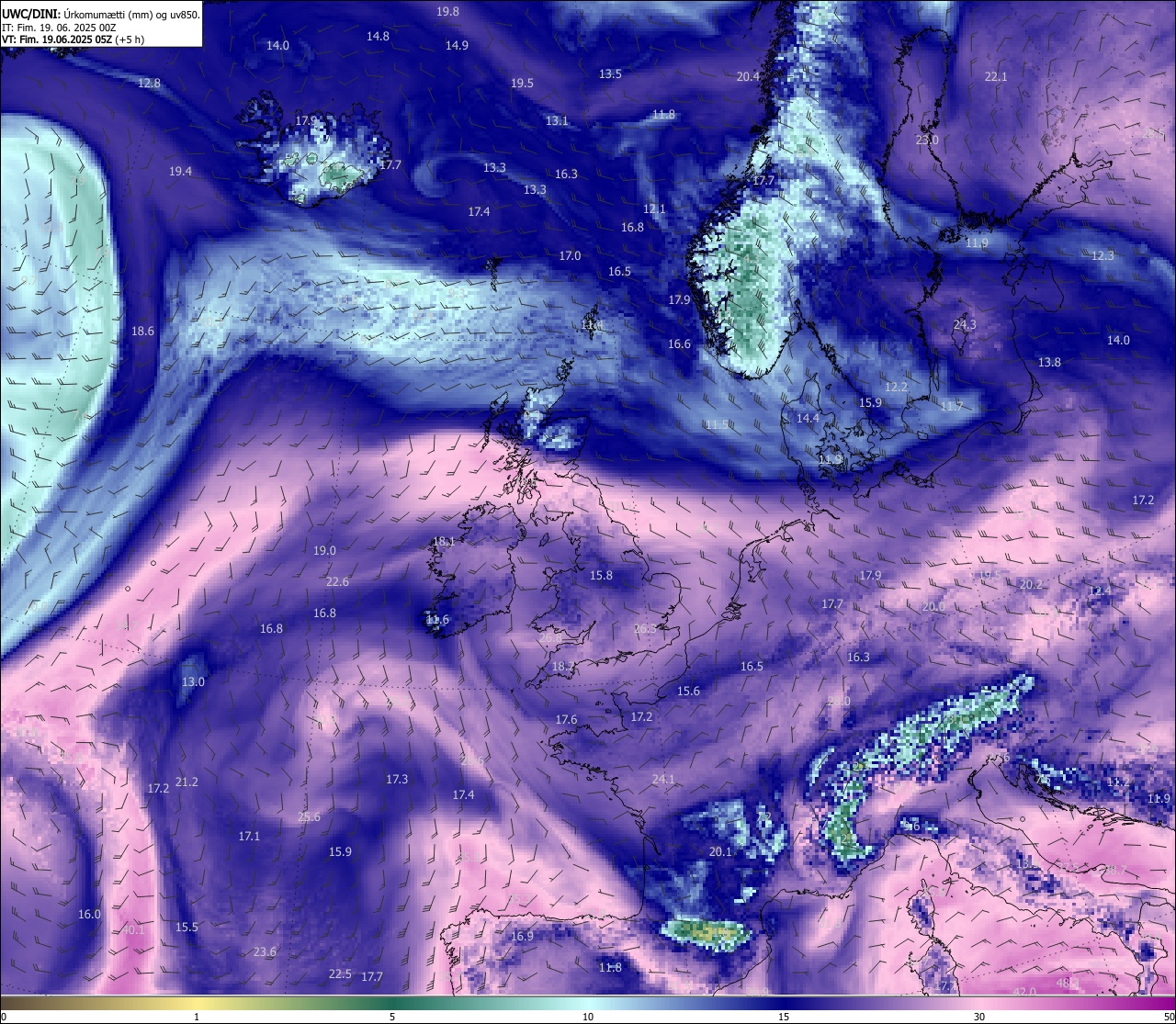Click the 16.6 value southwest of Norway
Image resolution: width=1176 pixels, height=1024 pixels.
pyautogui.click(x=679, y=343)
